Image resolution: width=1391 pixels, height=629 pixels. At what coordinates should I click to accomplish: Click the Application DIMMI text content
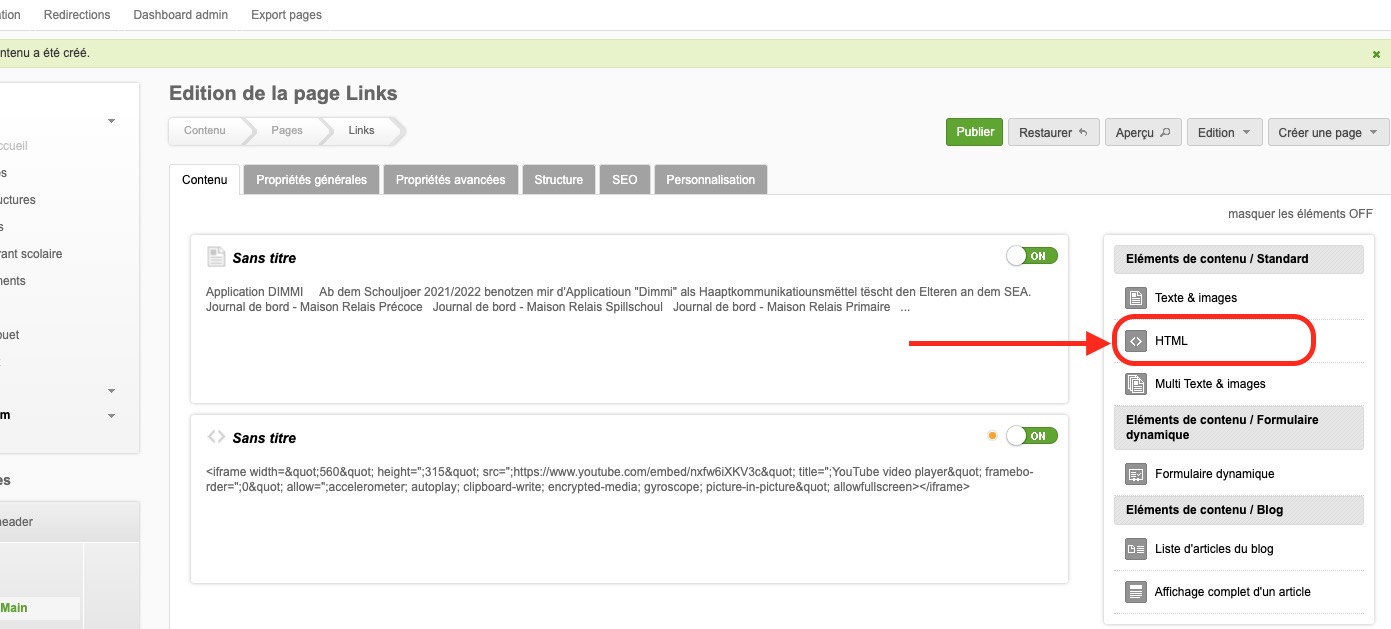point(618,299)
